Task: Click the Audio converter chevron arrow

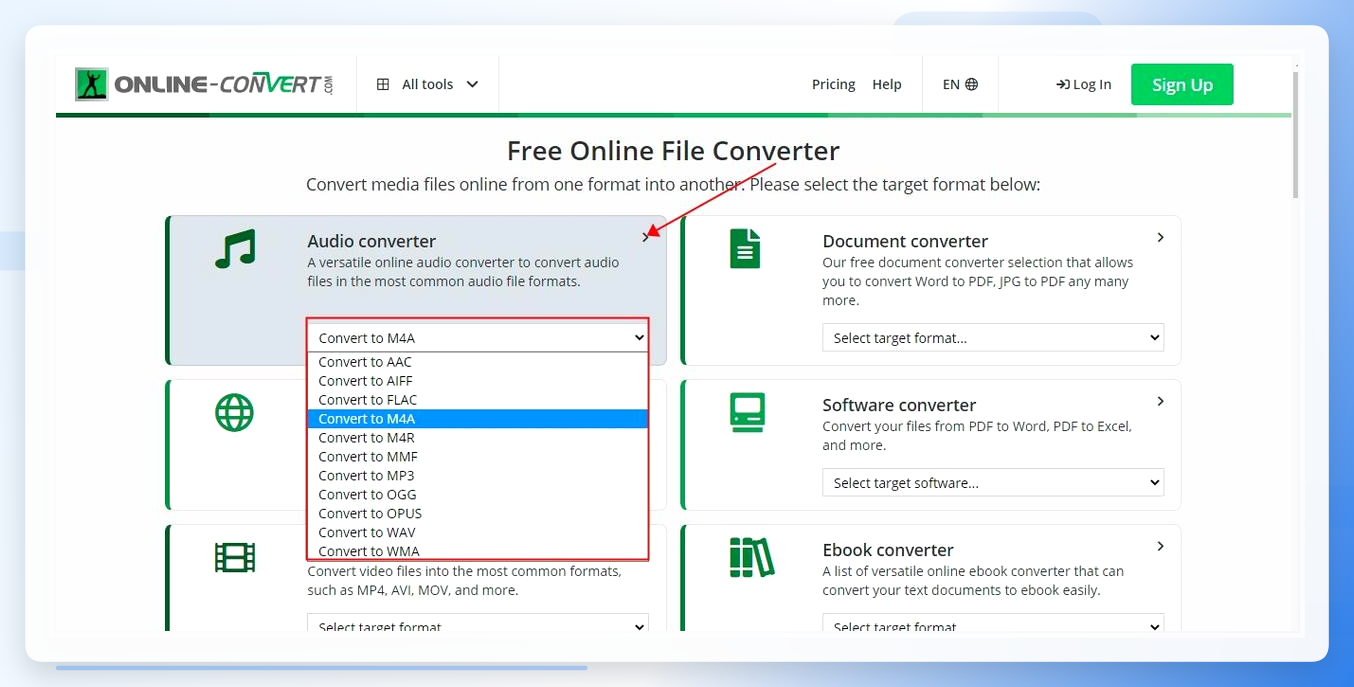Action: 645,237
